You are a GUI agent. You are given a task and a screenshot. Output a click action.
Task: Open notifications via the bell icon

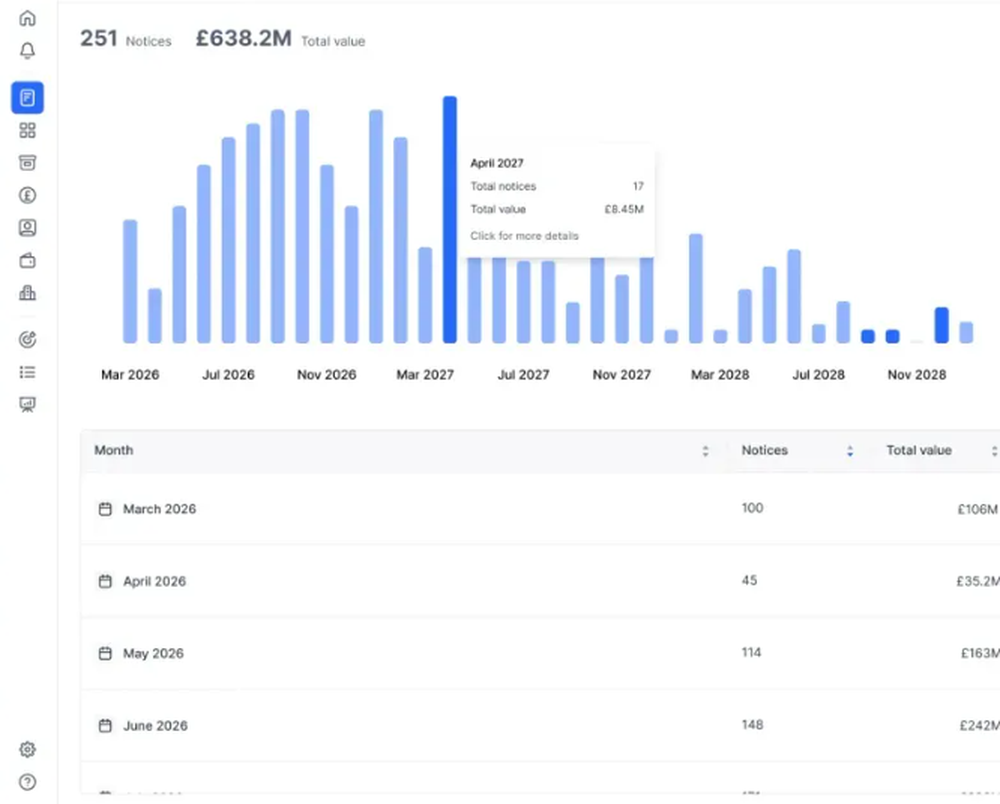[27, 50]
